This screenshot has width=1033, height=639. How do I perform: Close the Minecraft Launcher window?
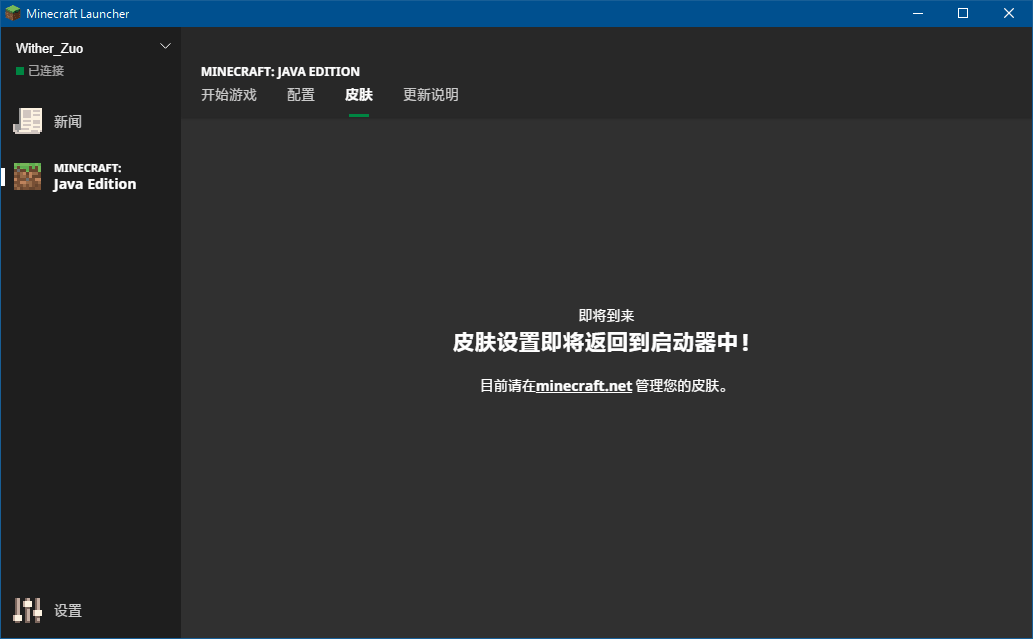pyautogui.click(x=1009, y=13)
